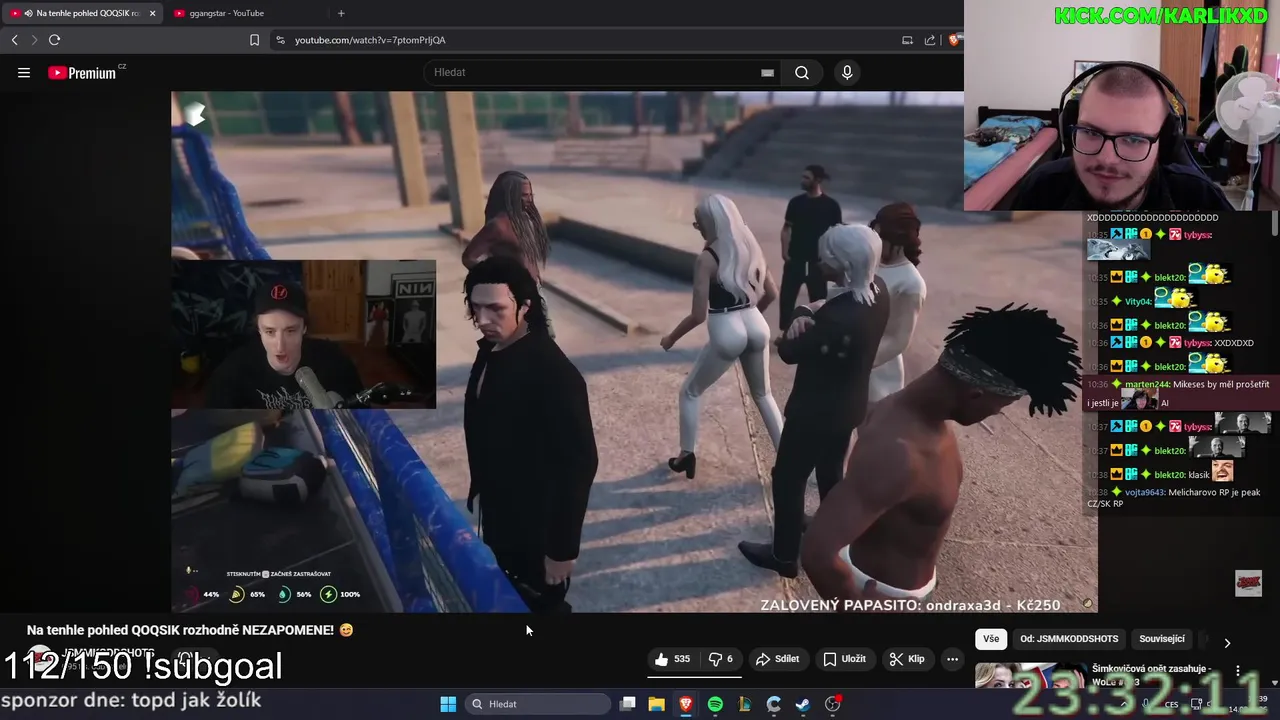Select the Od: JSMMKODDSHOTS filter chip

1069,639
